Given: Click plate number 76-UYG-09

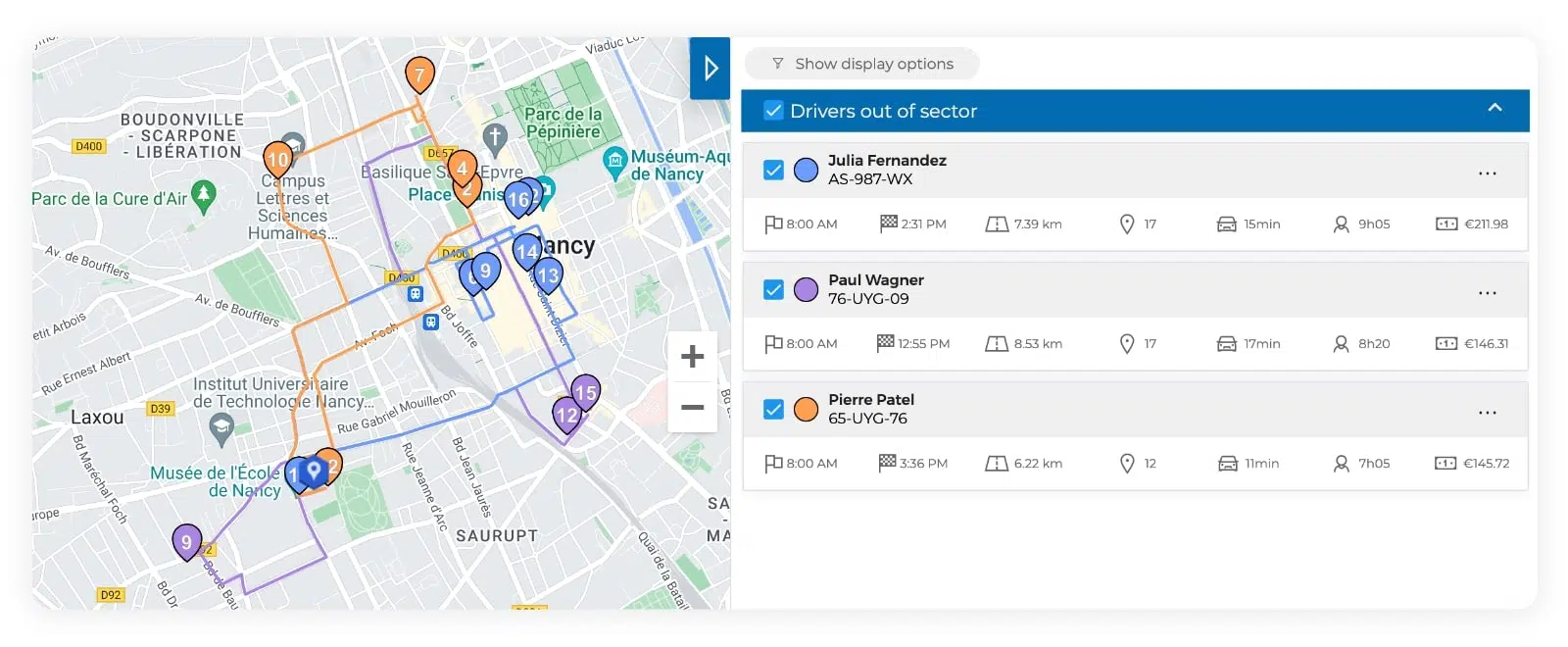Looking at the screenshot, I should pos(868,298).
